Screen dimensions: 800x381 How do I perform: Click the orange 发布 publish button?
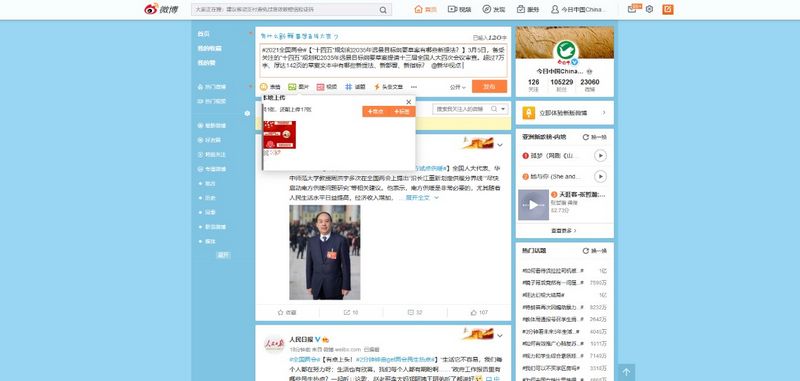489,87
